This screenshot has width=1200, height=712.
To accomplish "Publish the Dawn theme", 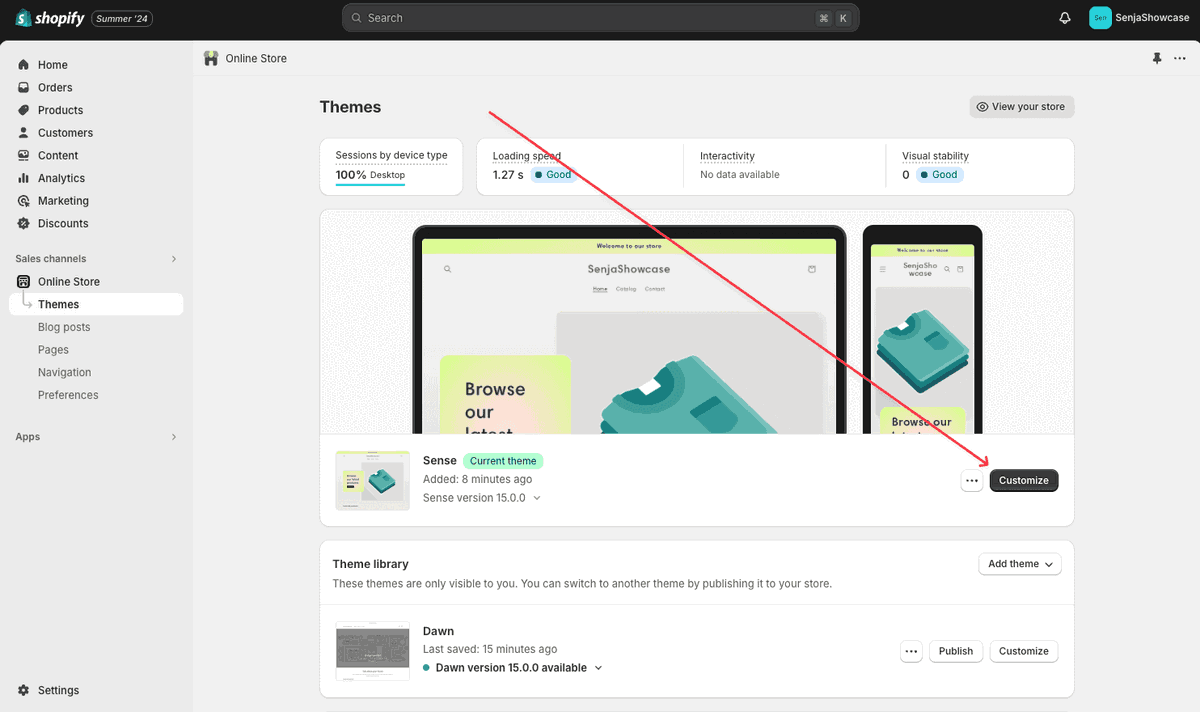I will click(956, 651).
